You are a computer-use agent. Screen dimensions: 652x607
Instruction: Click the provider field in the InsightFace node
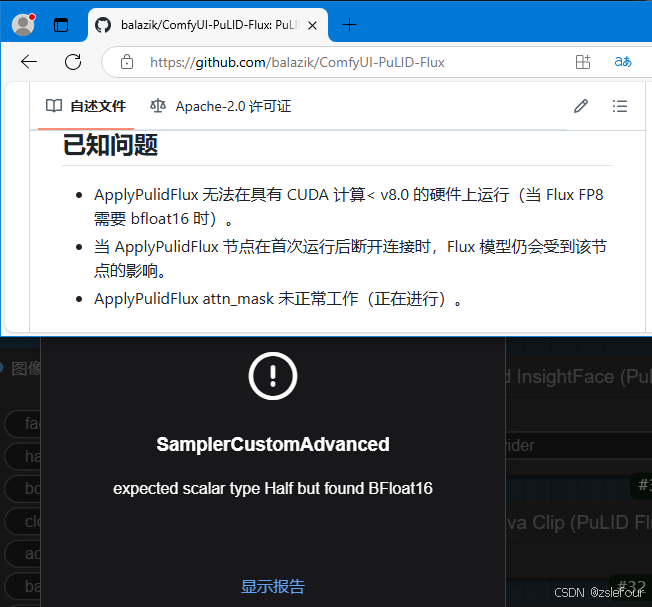pyautogui.click(x=579, y=446)
